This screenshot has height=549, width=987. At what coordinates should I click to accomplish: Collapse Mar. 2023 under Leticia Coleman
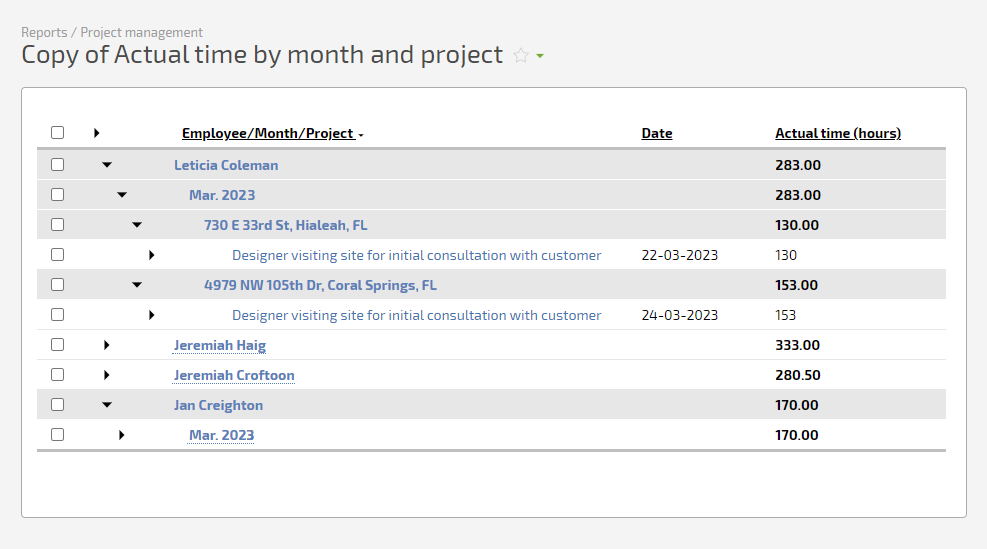point(122,195)
